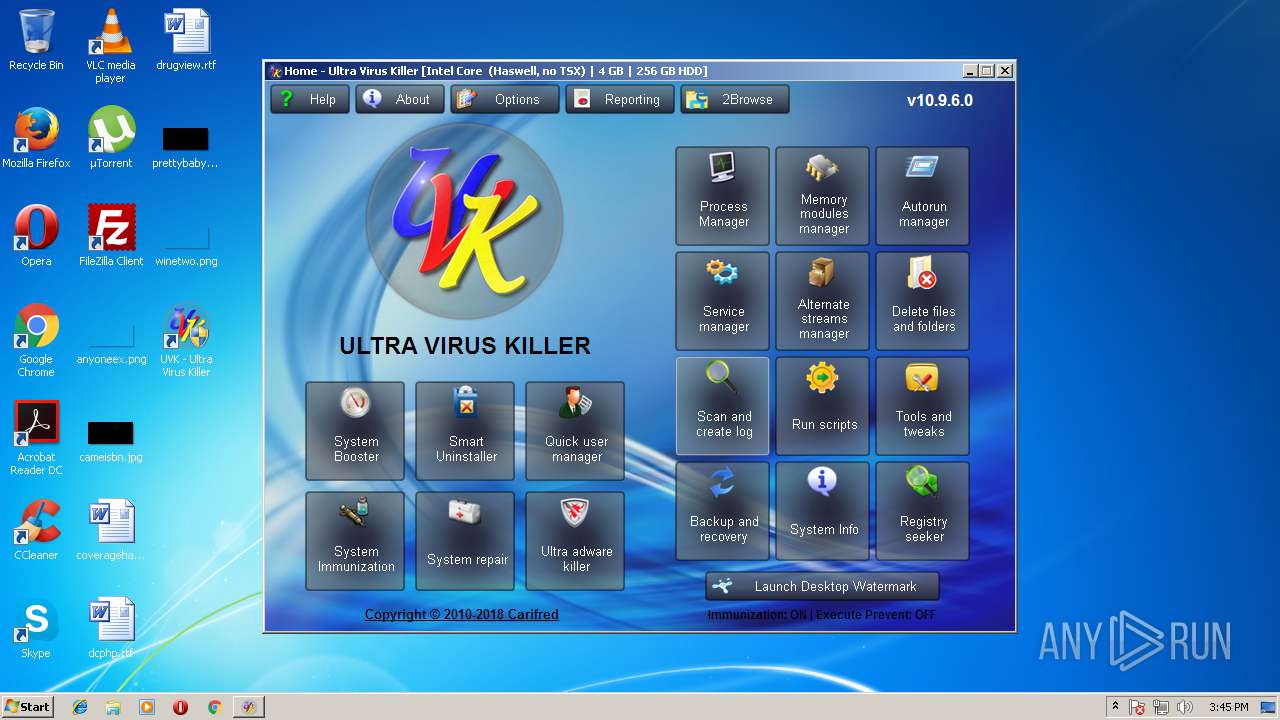Select dcphp.rtf desktop file

point(111,628)
